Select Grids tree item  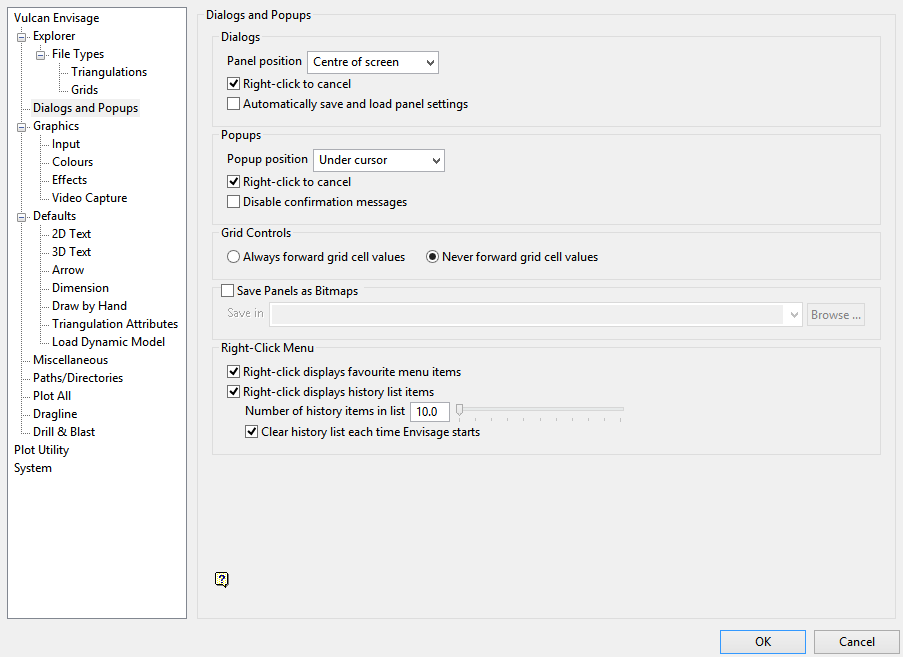pyautogui.click(x=85, y=90)
